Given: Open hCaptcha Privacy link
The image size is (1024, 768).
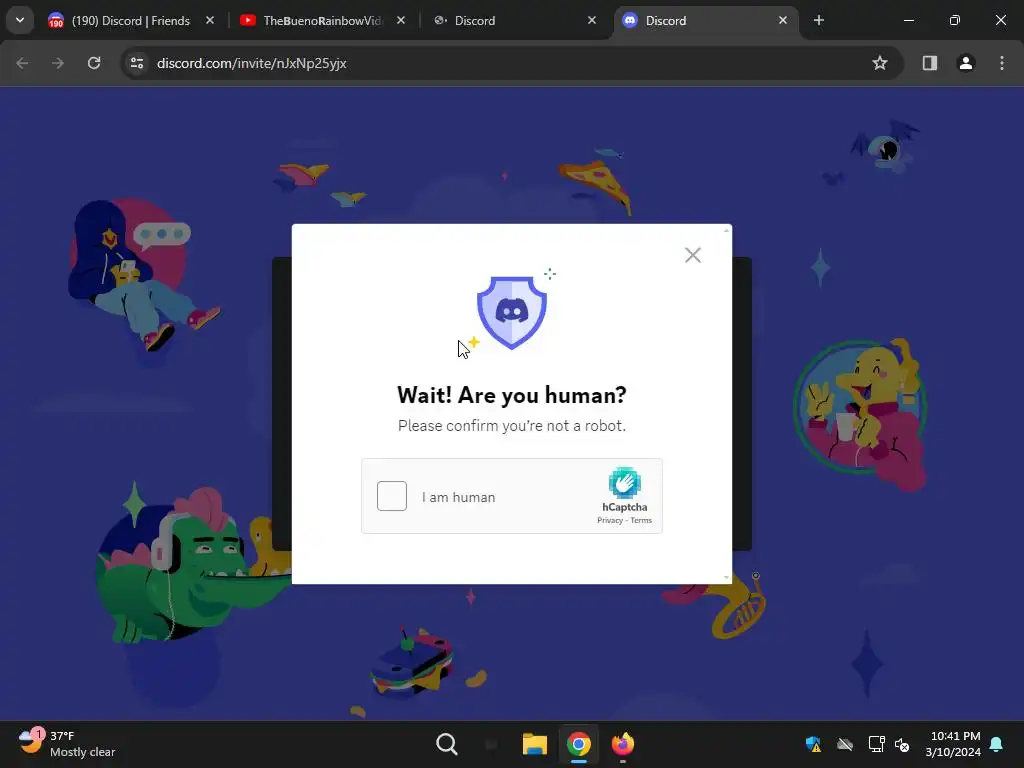Looking at the screenshot, I should 610,520.
